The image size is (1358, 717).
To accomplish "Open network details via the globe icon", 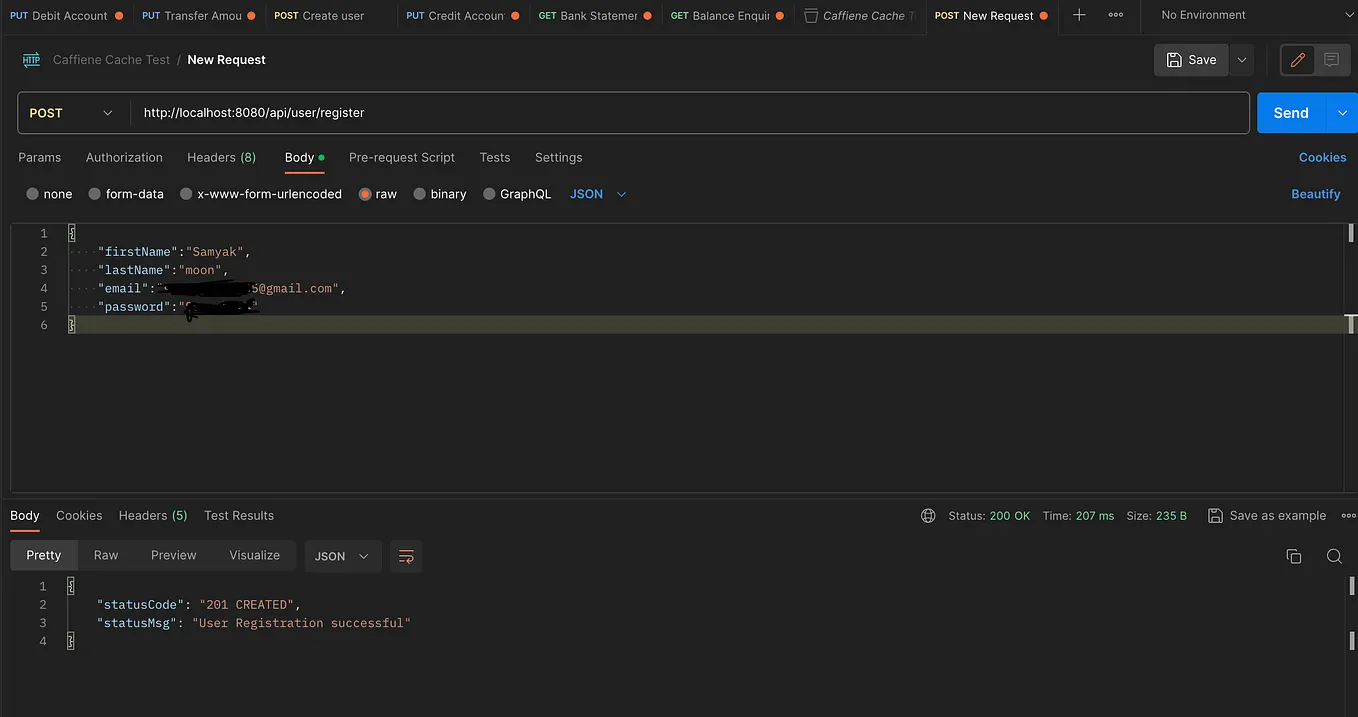I will click(928, 515).
